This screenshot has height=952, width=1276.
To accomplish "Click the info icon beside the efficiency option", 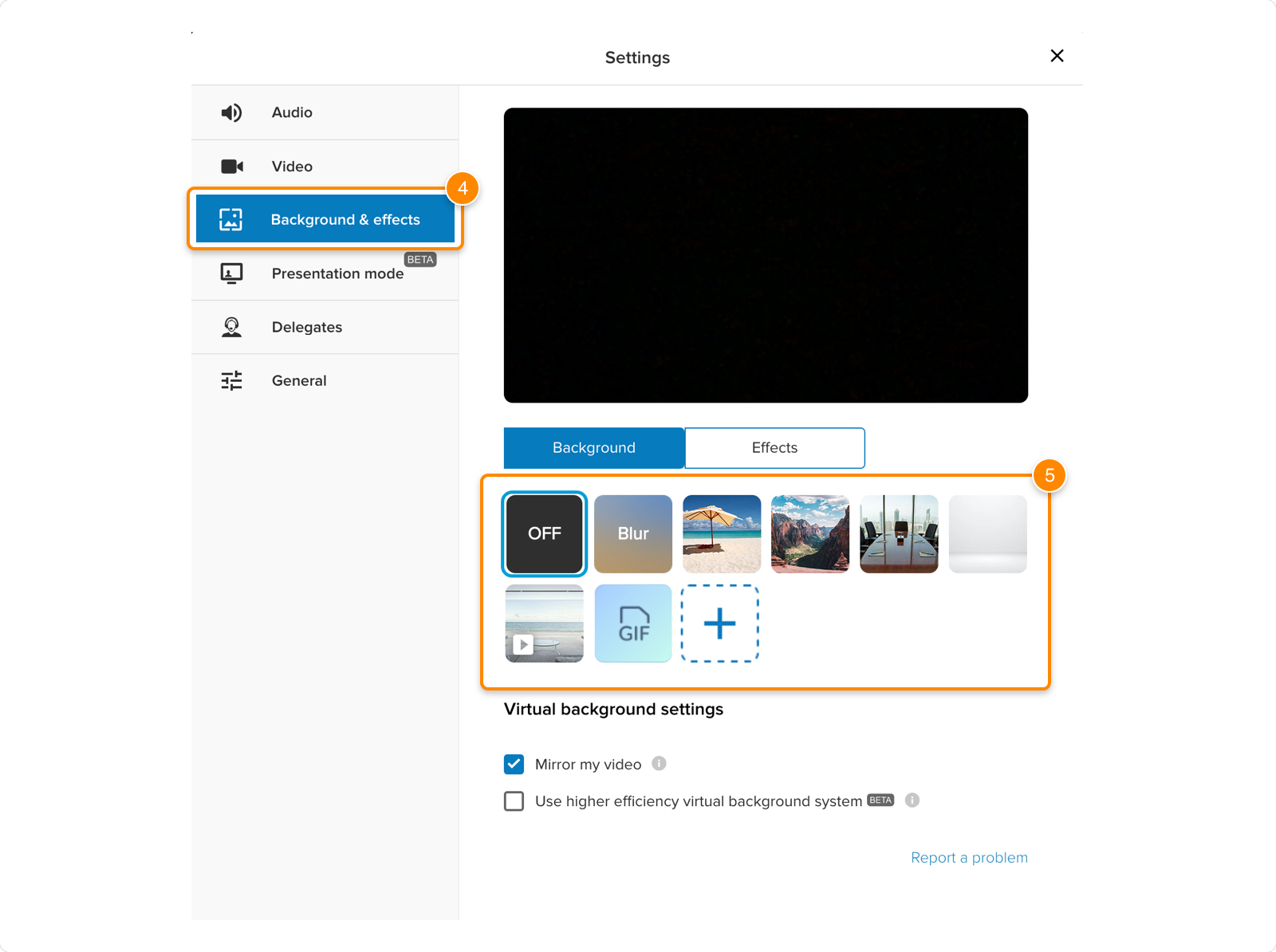I will pyautogui.click(x=912, y=801).
